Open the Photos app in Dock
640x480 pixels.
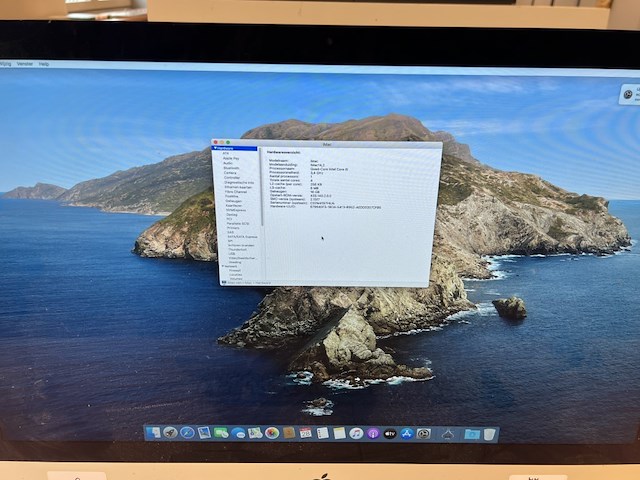(x=271, y=433)
